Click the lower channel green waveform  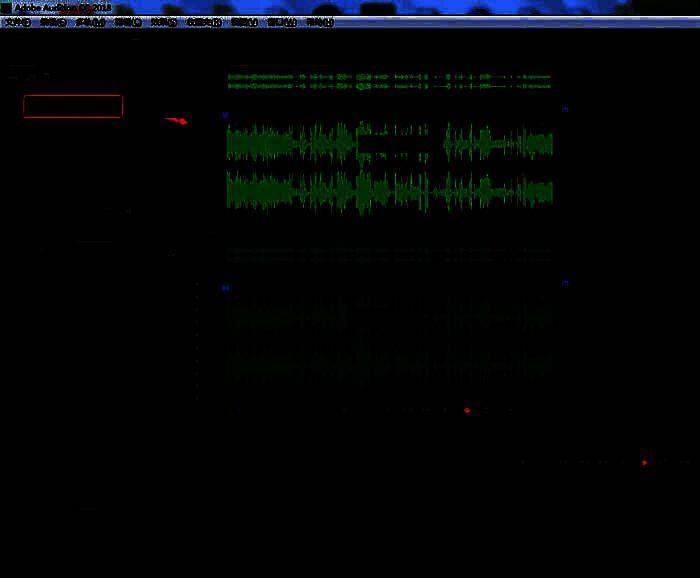(x=389, y=190)
